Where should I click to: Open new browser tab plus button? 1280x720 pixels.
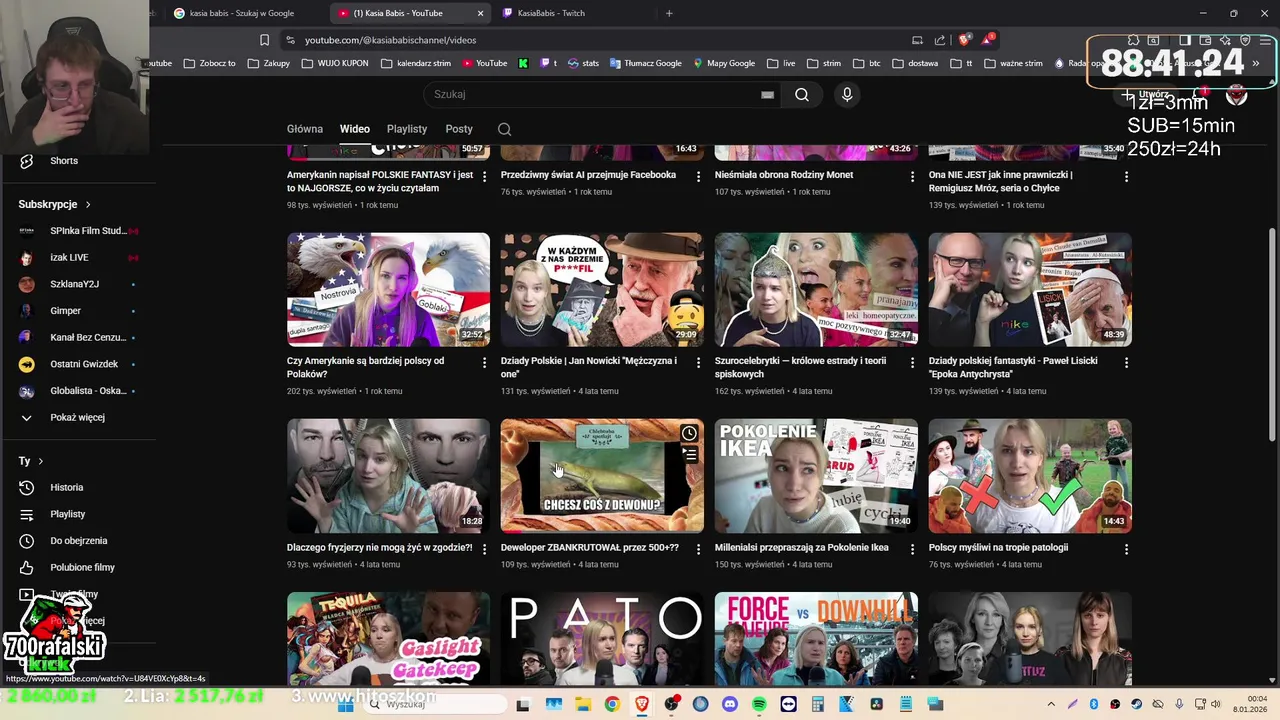click(669, 13)
